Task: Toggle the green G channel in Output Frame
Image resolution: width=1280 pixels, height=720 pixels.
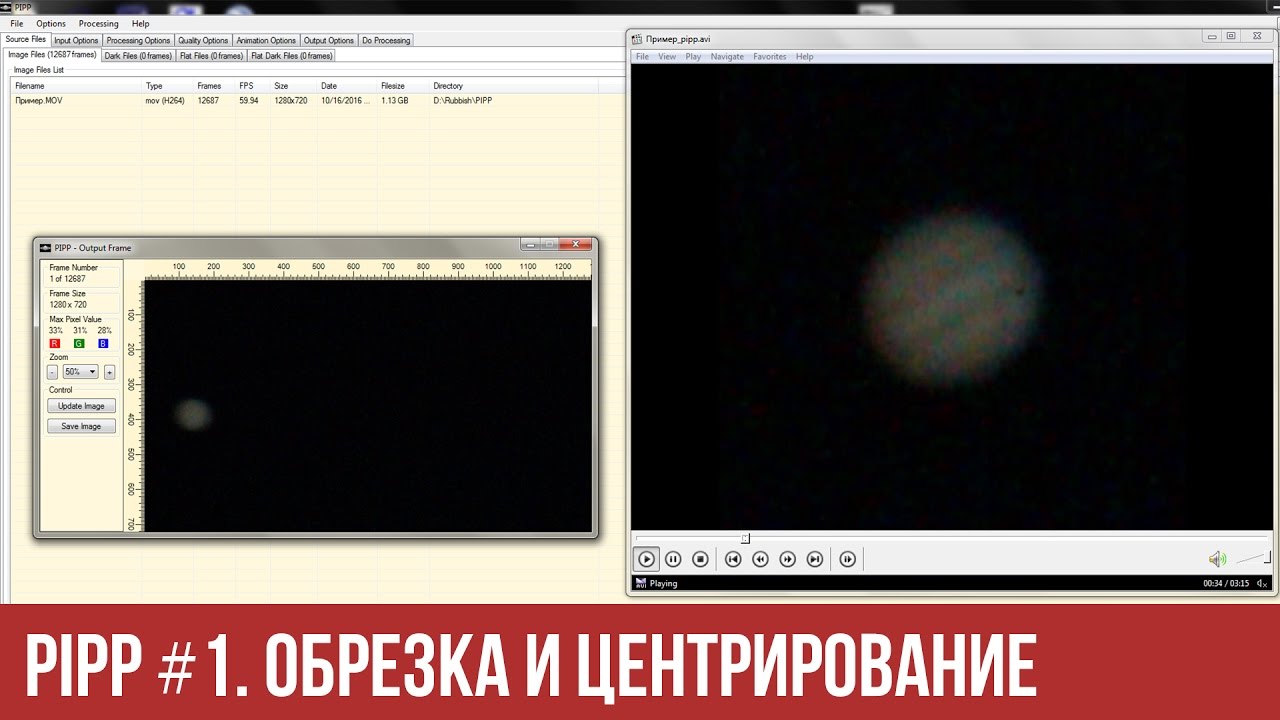Action: click(79, 343)
